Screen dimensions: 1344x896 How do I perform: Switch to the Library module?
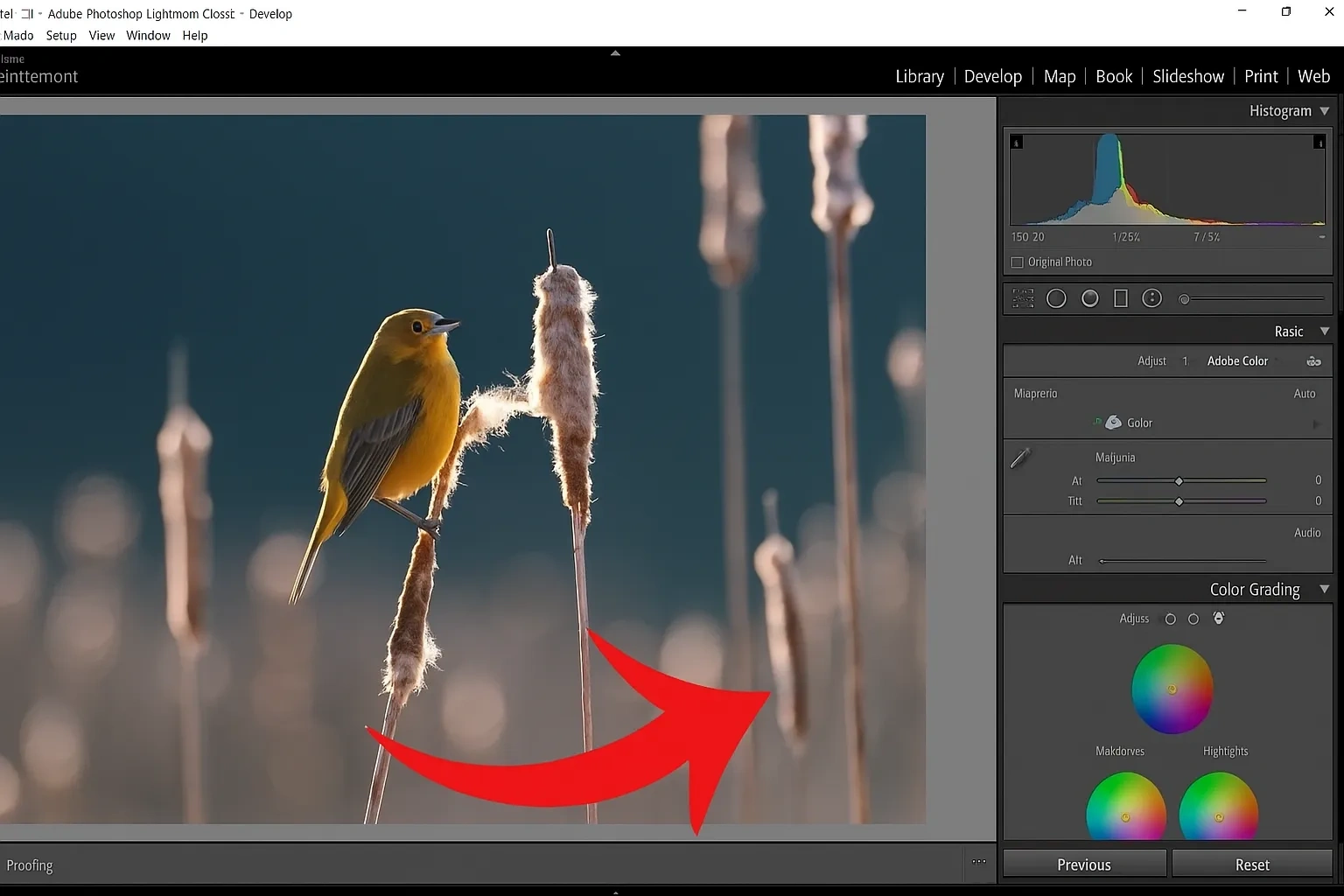click(919, 76)
